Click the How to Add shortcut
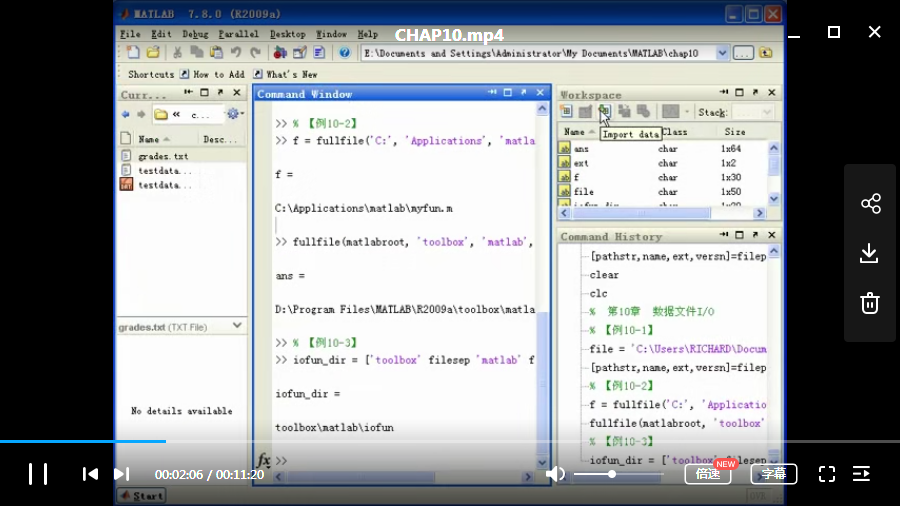The width and height of the screenshot is (900, 506). (212, 75)
